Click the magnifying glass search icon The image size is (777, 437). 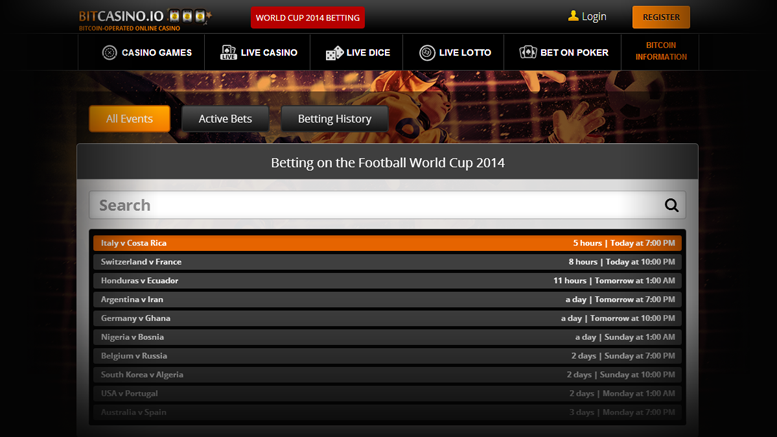coord(671,205)
